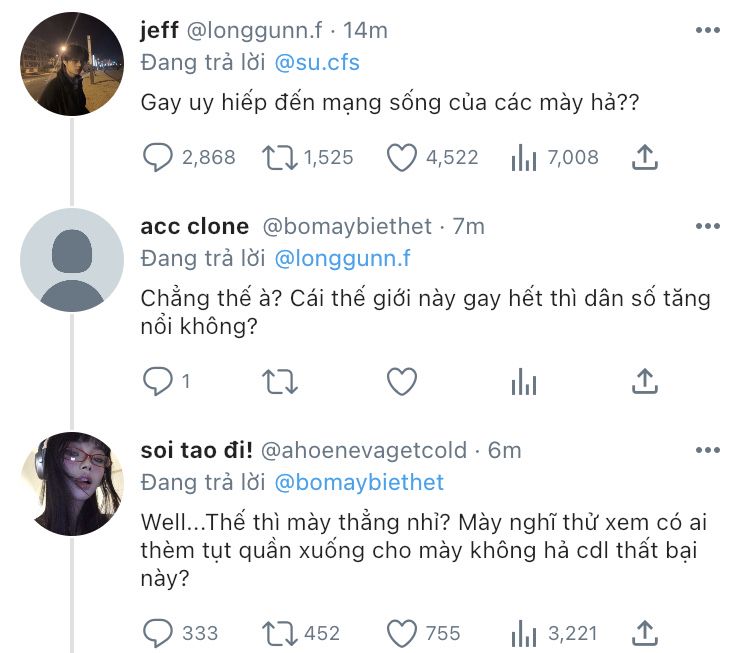Open acc clone's default avatar
This screenshot has width=750, height=653.
click(x=72, y=260)
